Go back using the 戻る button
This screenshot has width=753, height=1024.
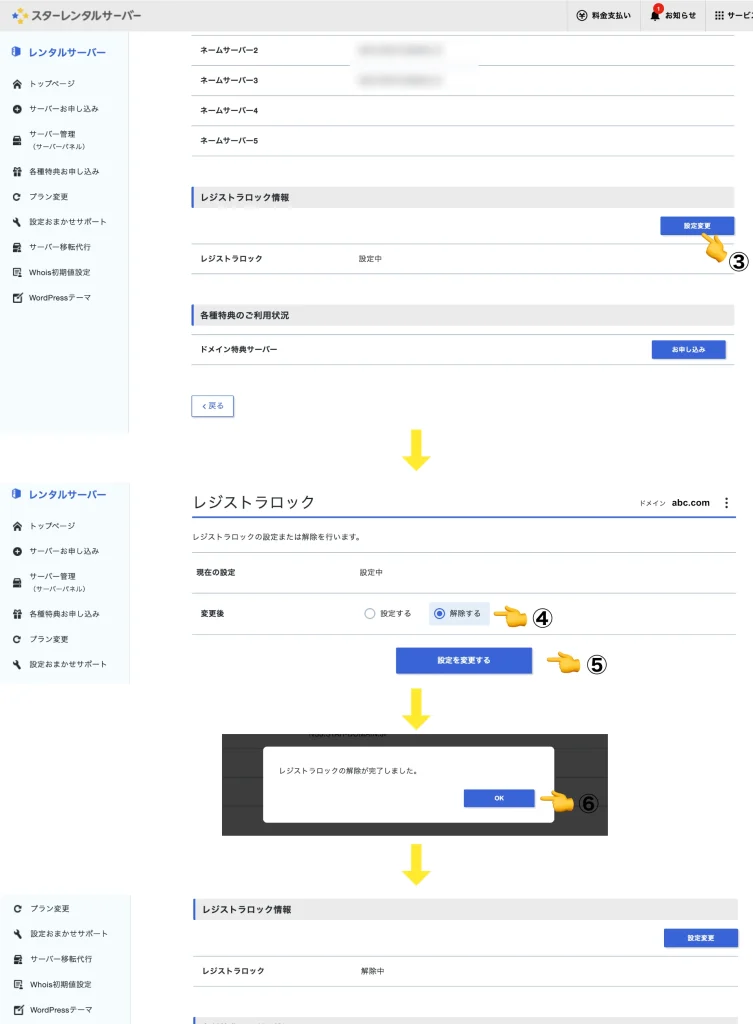click(212, 405)
